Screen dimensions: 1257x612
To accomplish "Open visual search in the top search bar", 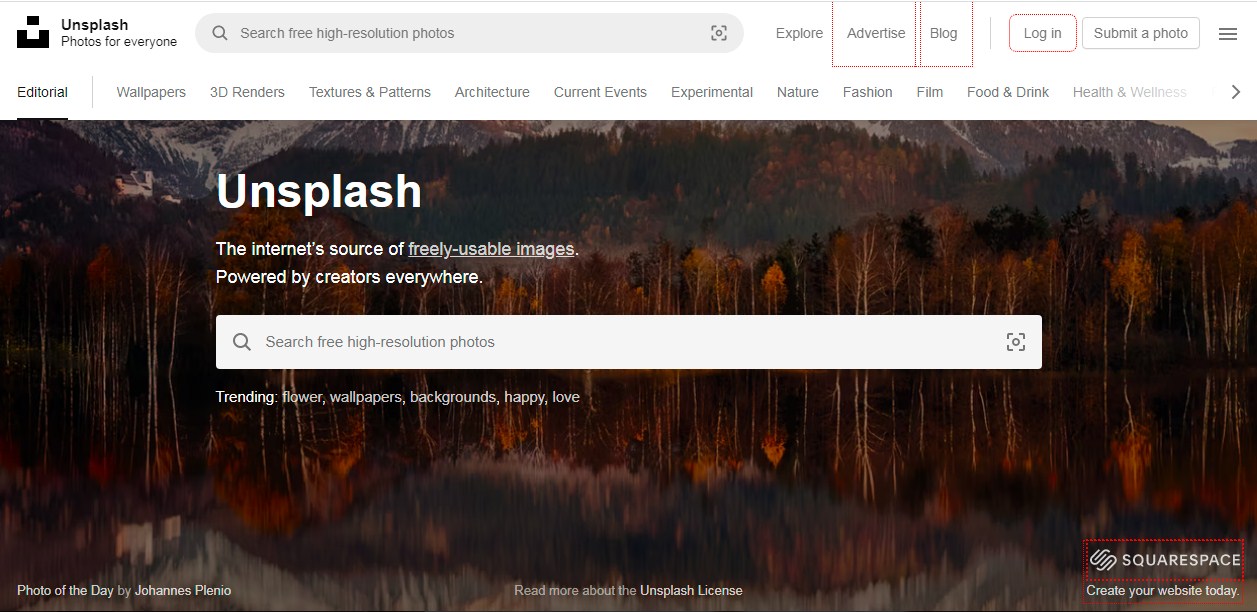I will click(719, 33).
